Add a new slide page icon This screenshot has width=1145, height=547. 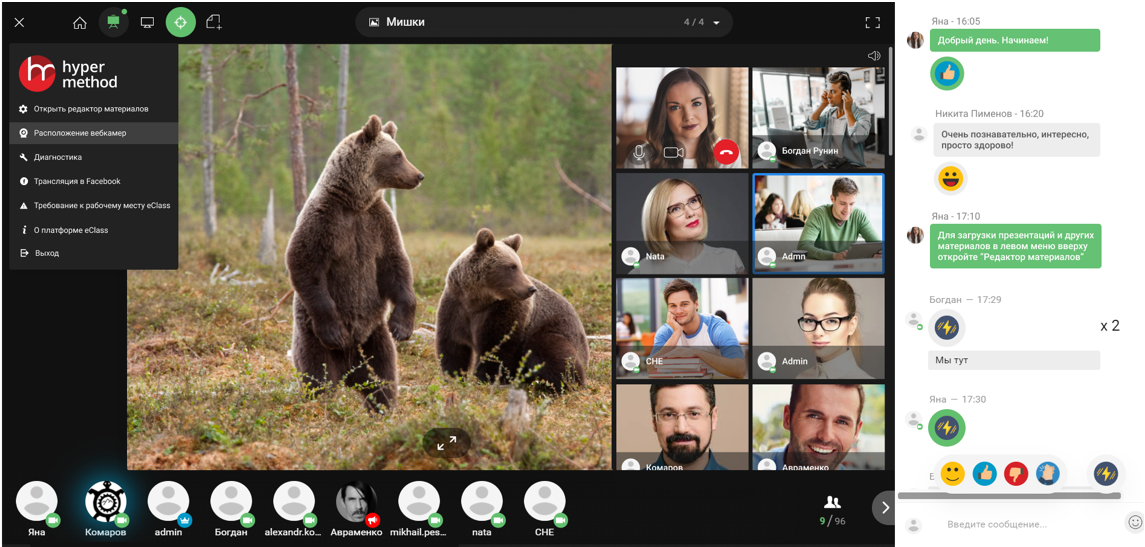coord(214,23)
